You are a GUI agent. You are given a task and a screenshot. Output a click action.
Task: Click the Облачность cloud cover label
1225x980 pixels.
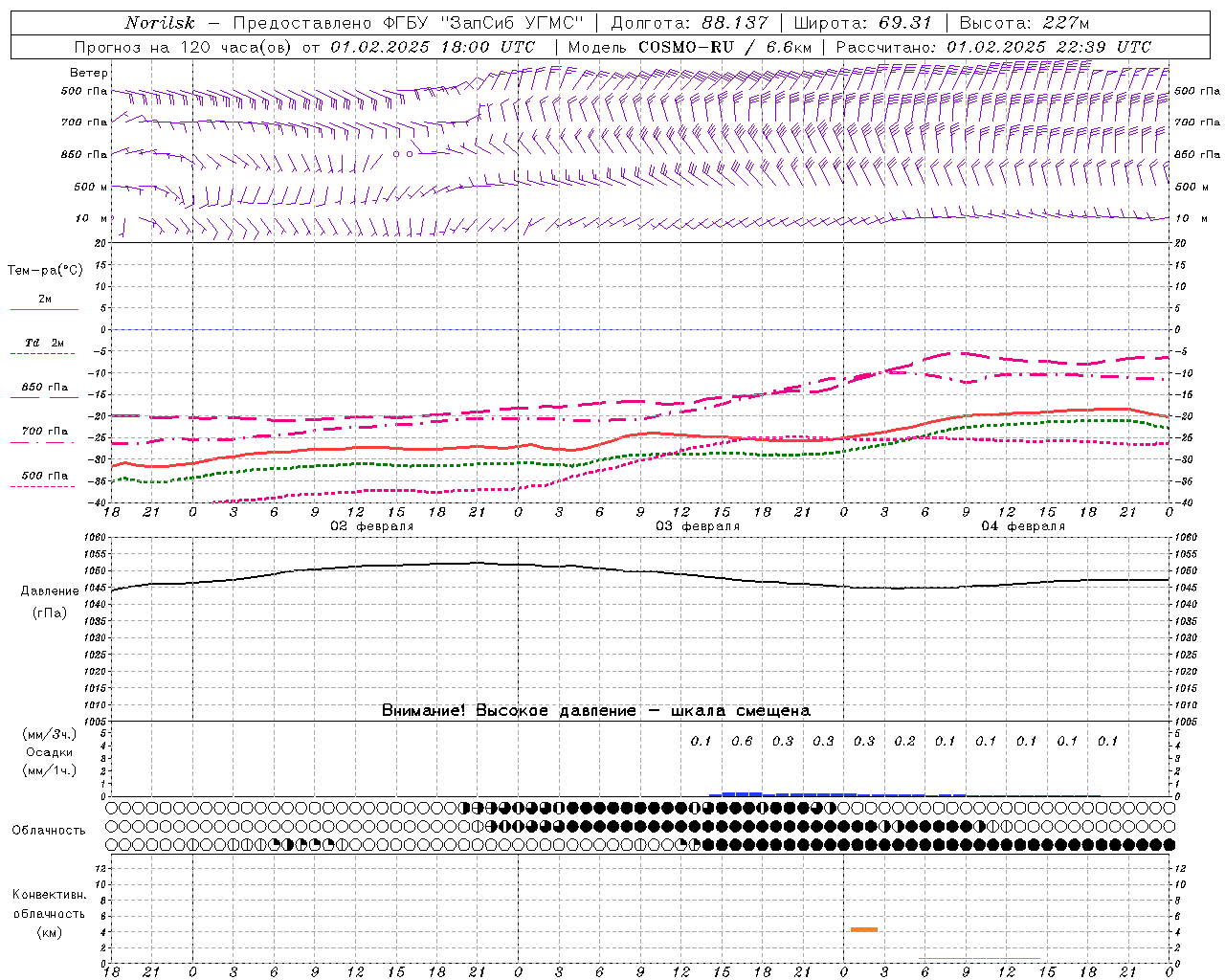click(49, 831)
